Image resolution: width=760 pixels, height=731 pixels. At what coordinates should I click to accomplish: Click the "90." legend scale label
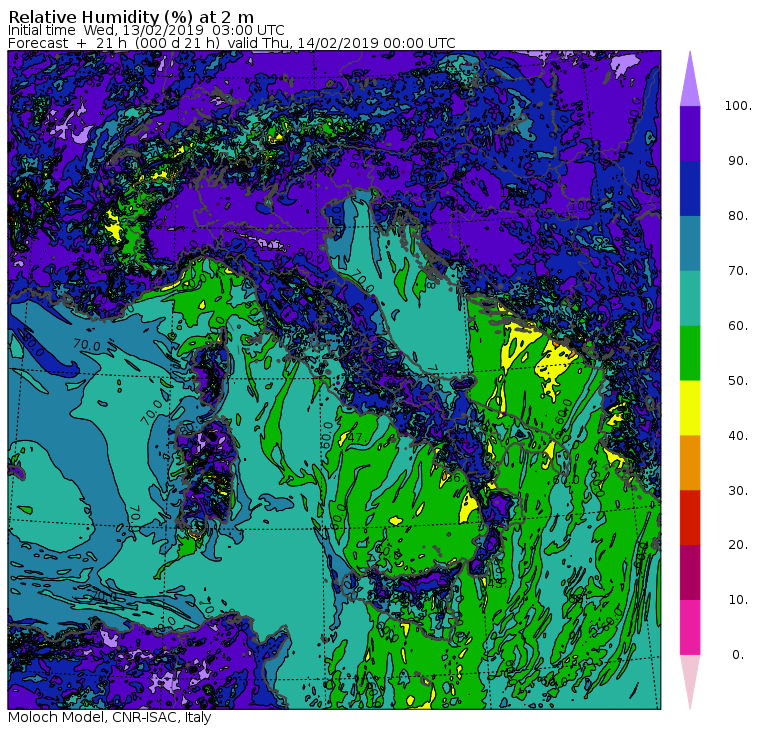point(738,161)
